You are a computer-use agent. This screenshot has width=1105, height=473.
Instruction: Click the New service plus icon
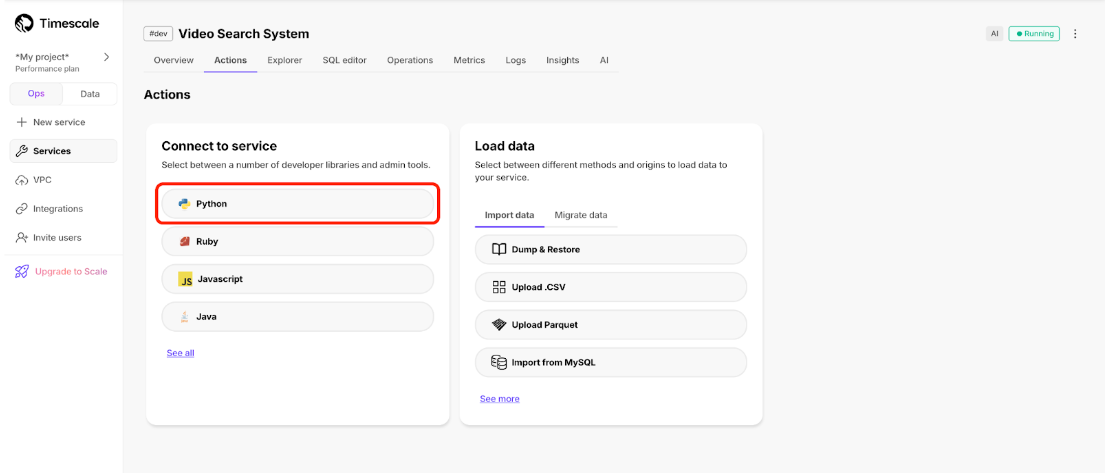[22, 122]
